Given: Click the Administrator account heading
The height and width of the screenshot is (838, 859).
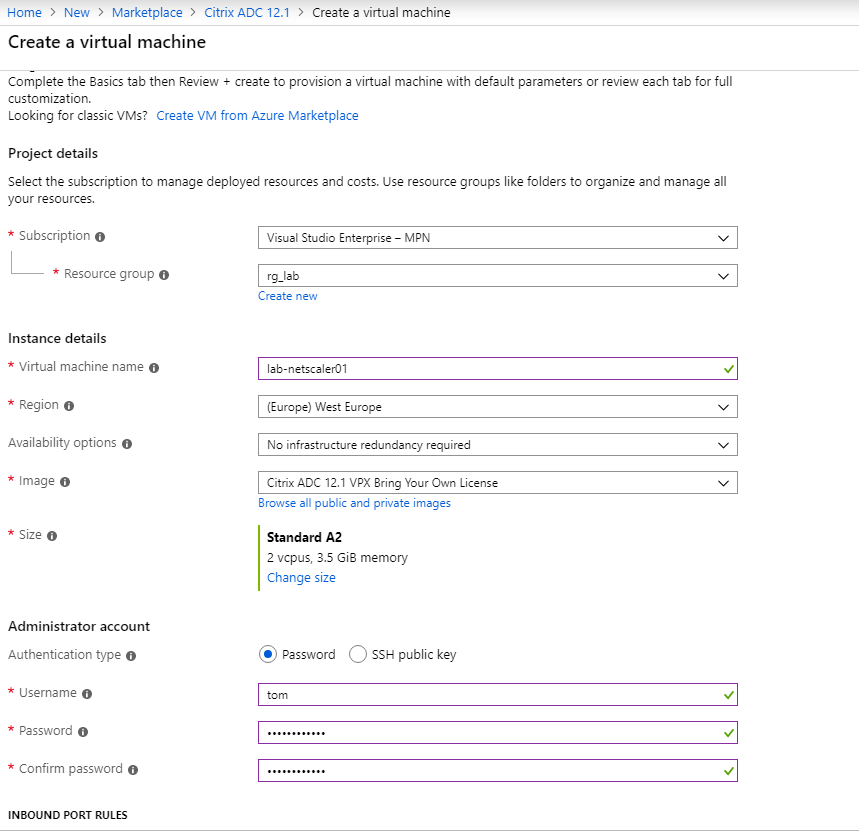Looking at the screenshot, I should click(79, 626).
